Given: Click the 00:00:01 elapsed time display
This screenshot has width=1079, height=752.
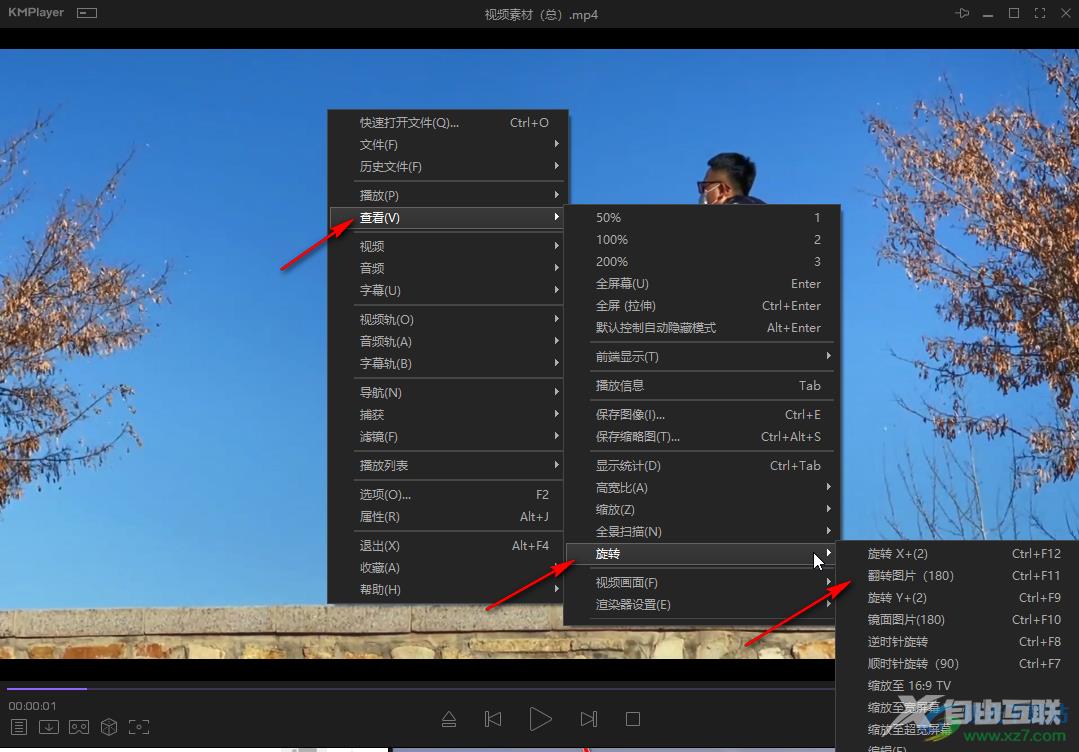Looking at the screenshot, I should pos(32,706).
